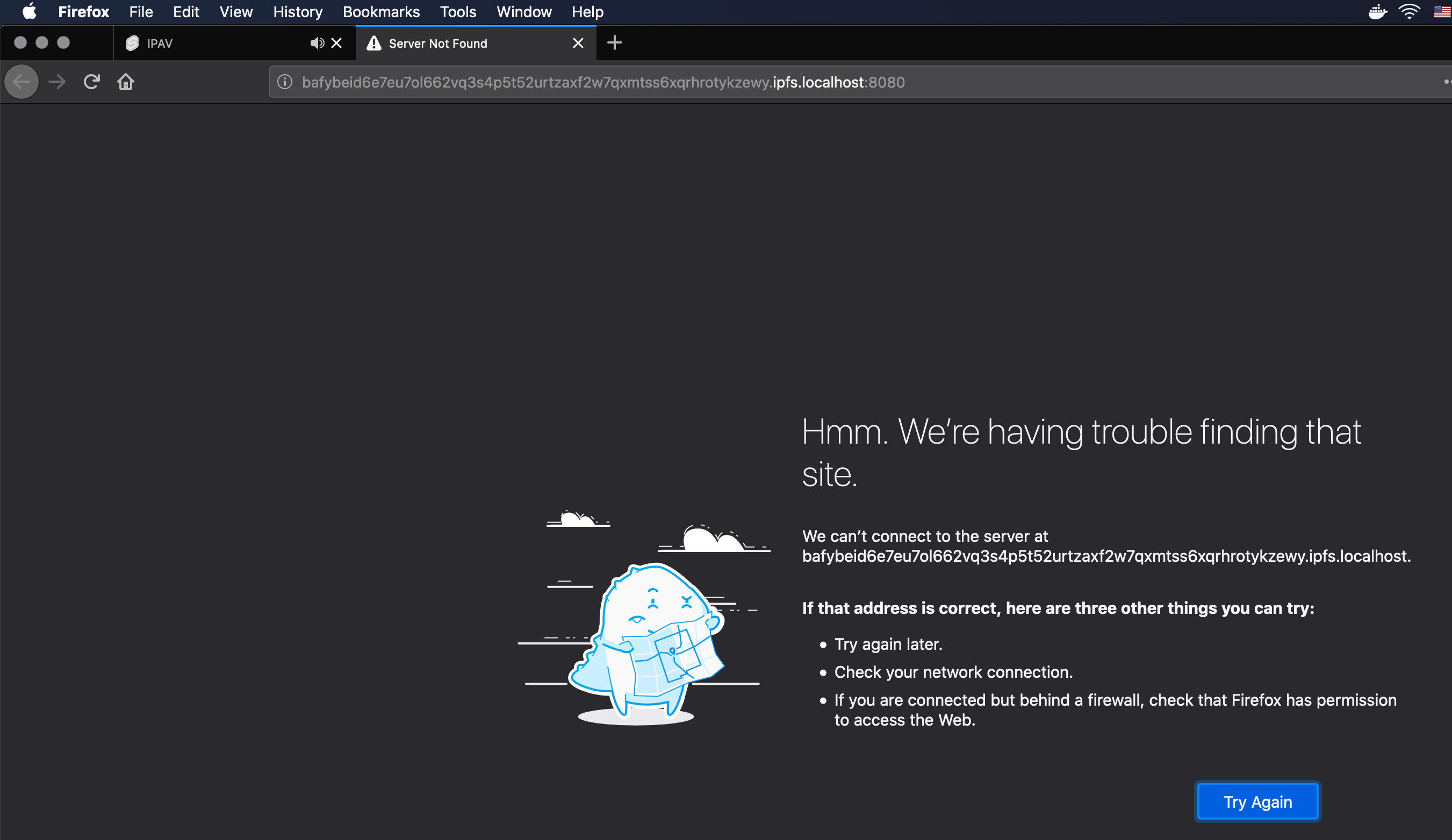Open the Bookmarks menu
Viewport: 1452px width, 840px height.
pyautogui.click(x=381, y=11)
